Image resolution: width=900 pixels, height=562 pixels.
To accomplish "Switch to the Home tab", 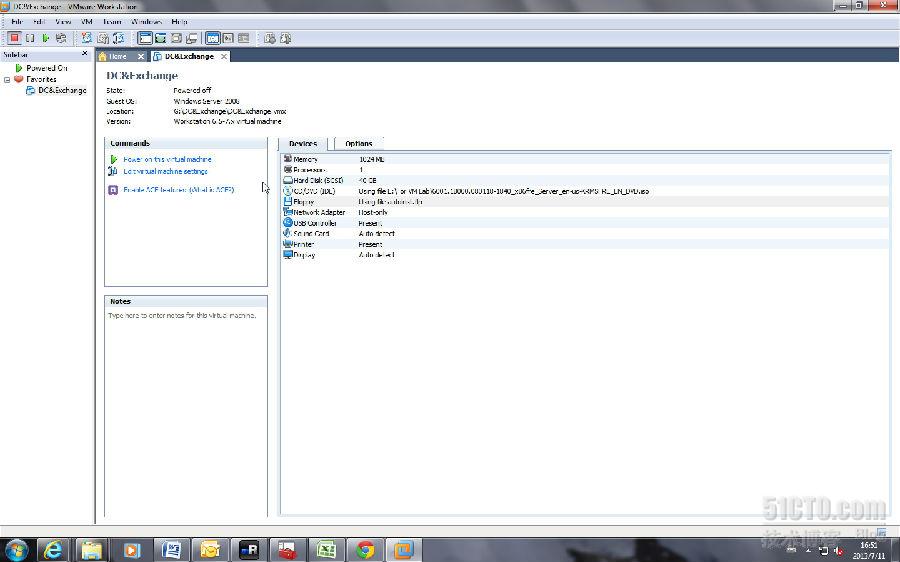I will [117, 56].
